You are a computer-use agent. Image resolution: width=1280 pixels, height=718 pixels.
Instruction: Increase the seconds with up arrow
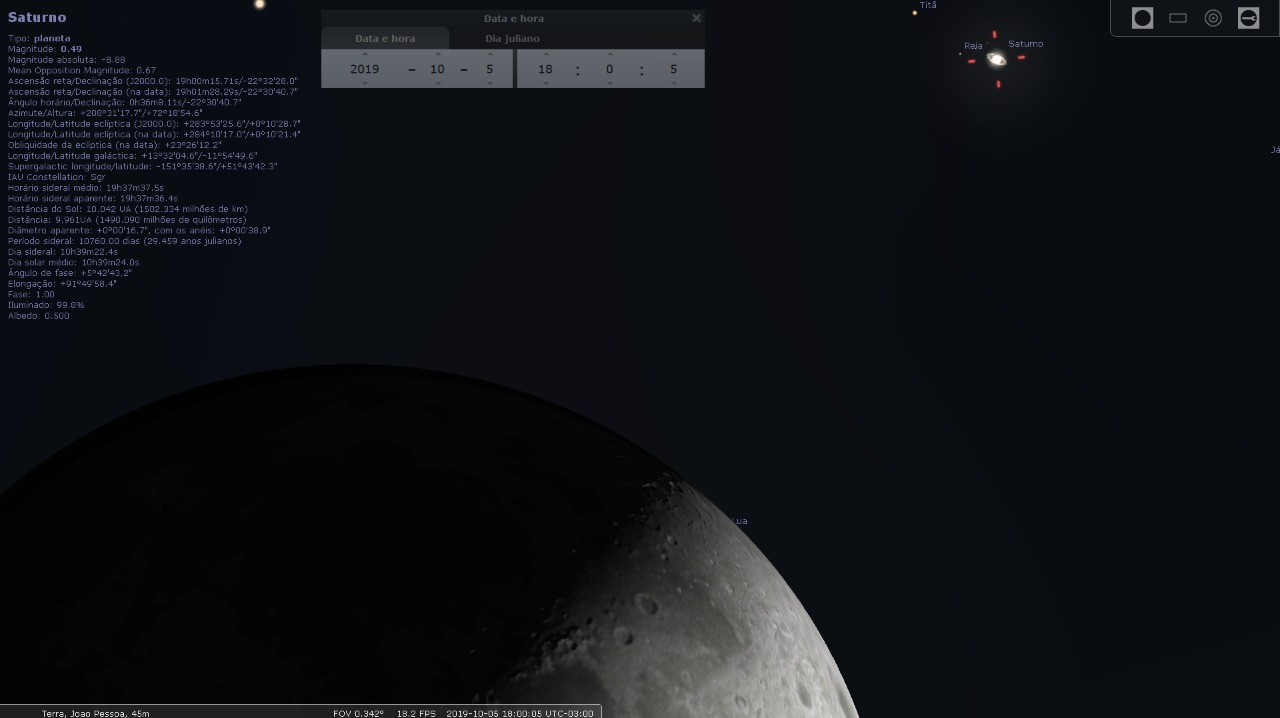tap(674, 54)
